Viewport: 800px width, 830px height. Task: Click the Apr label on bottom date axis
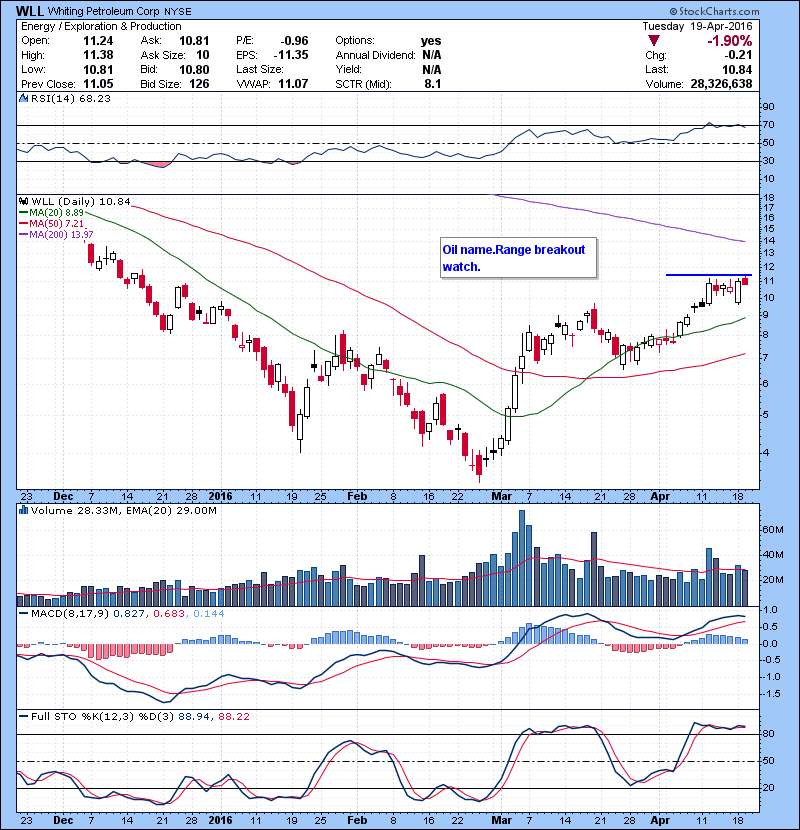[660, 820]
